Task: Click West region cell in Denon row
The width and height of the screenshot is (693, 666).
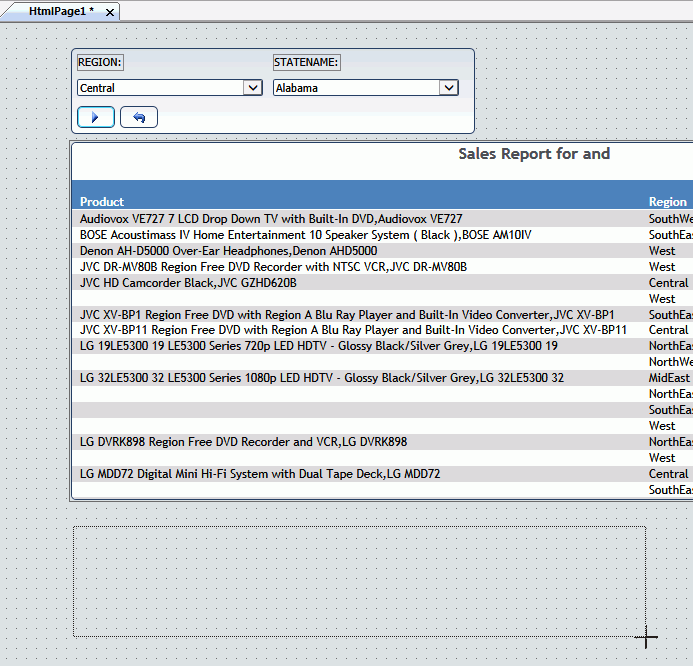Action: pos(662,251)
